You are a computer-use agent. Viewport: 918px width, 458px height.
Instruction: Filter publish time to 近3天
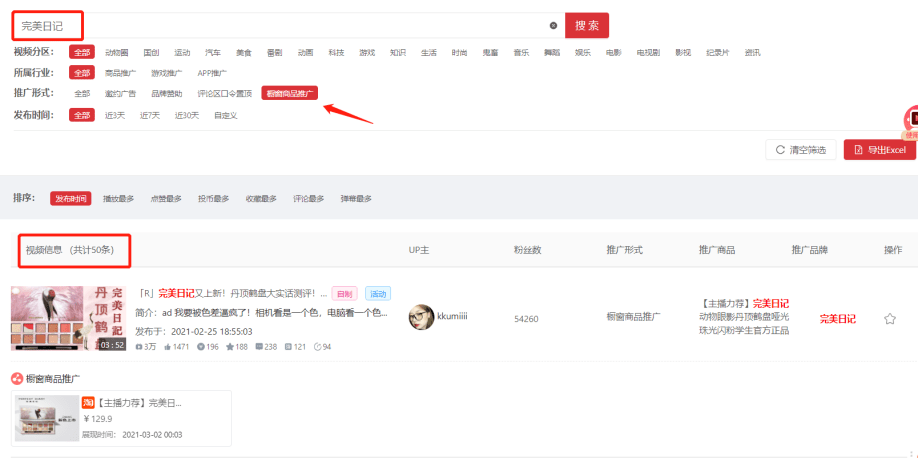[x=115, y=115]
